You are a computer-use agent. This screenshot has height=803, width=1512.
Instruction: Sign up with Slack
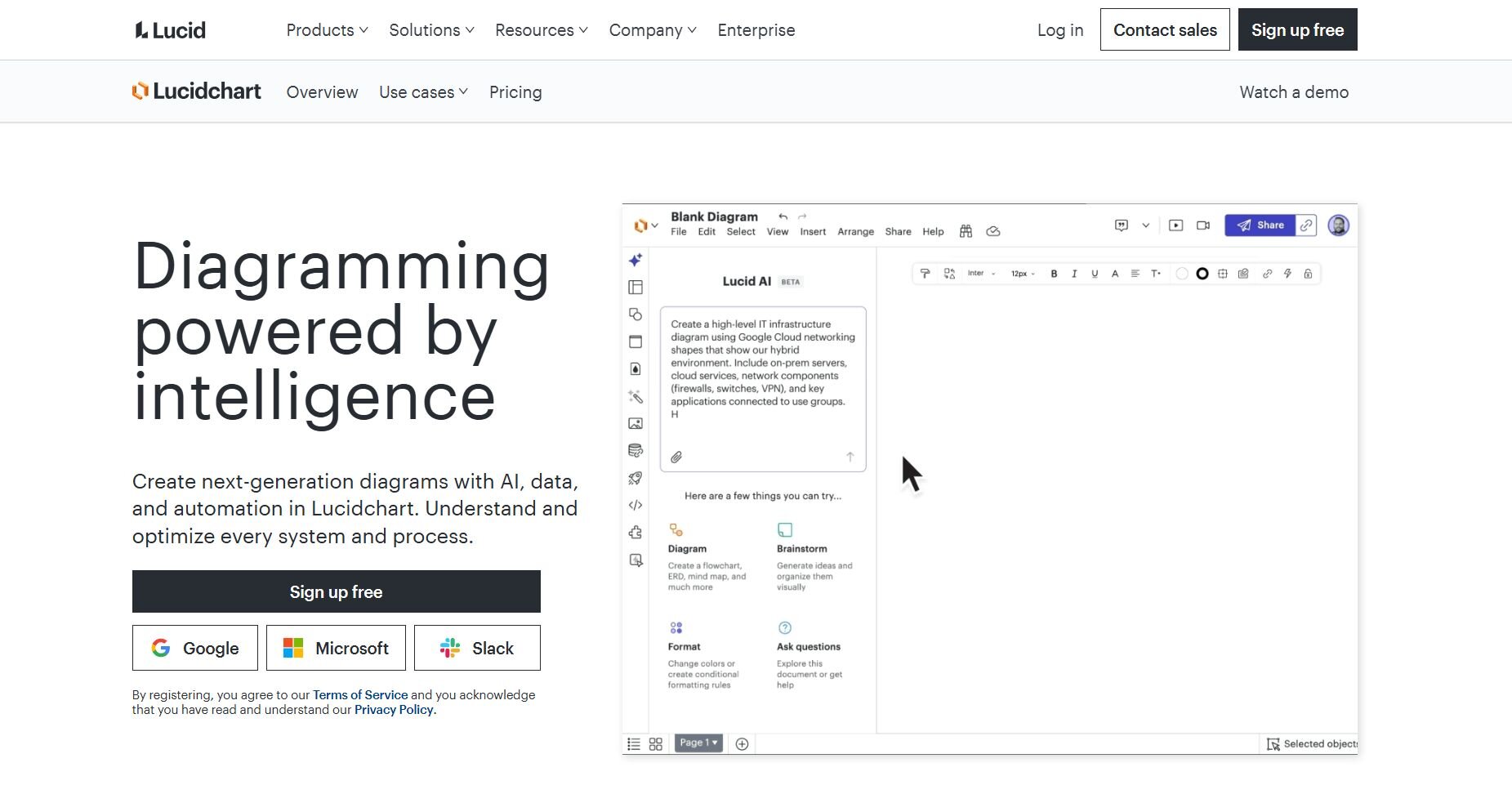[477, 648]
